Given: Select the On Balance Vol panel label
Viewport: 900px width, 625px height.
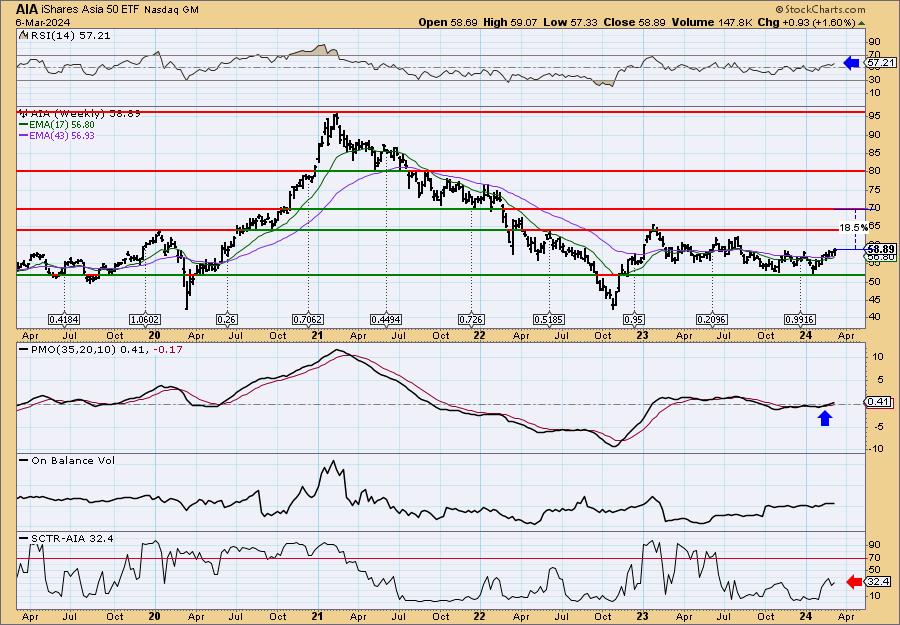Looking at the screenshot, I should pyautogui.click(x=67, y=460).
